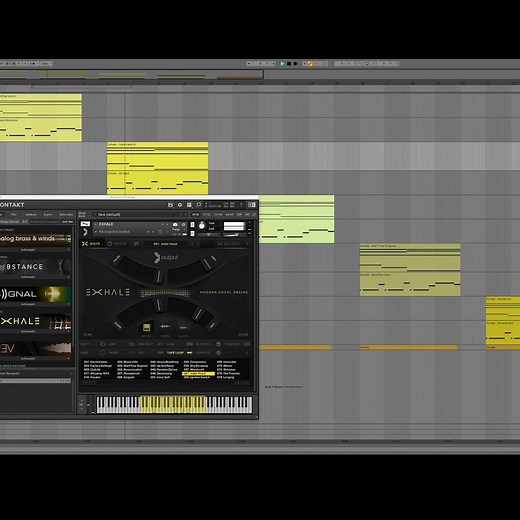Click the A-Z sort button in Libraries
Image resolution: width=520 pixels, height=520 pixels.
(25, 222)
